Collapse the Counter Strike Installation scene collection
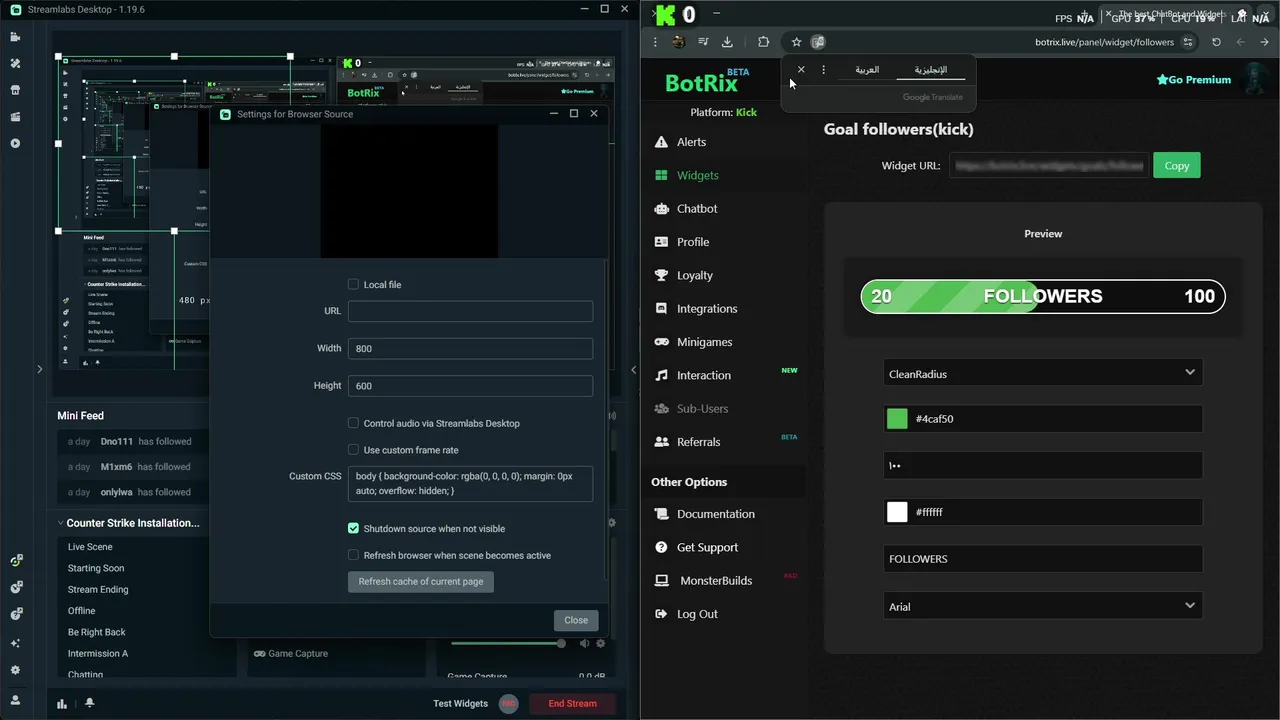 pyautogui.click(x=58, y=523)
